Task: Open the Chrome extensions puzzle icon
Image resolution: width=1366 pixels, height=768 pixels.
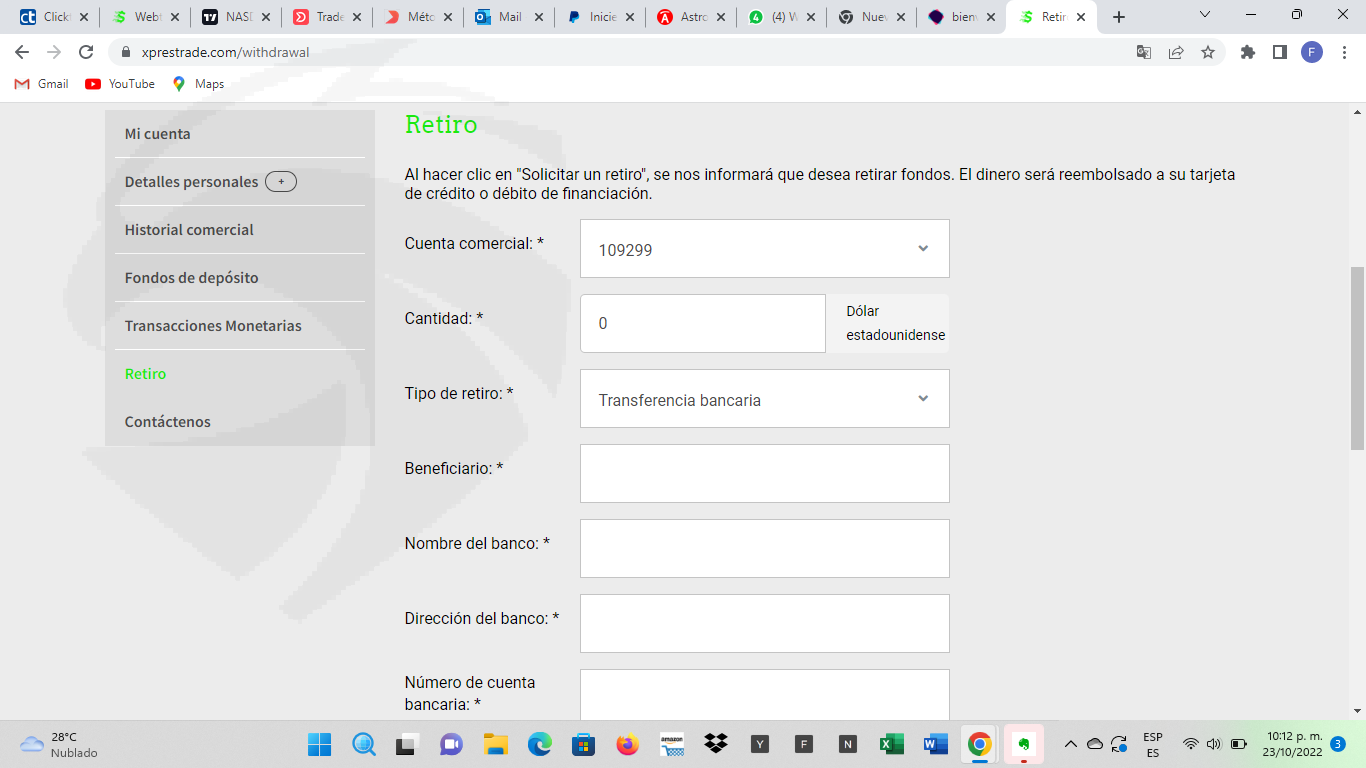Action: 1247,52
